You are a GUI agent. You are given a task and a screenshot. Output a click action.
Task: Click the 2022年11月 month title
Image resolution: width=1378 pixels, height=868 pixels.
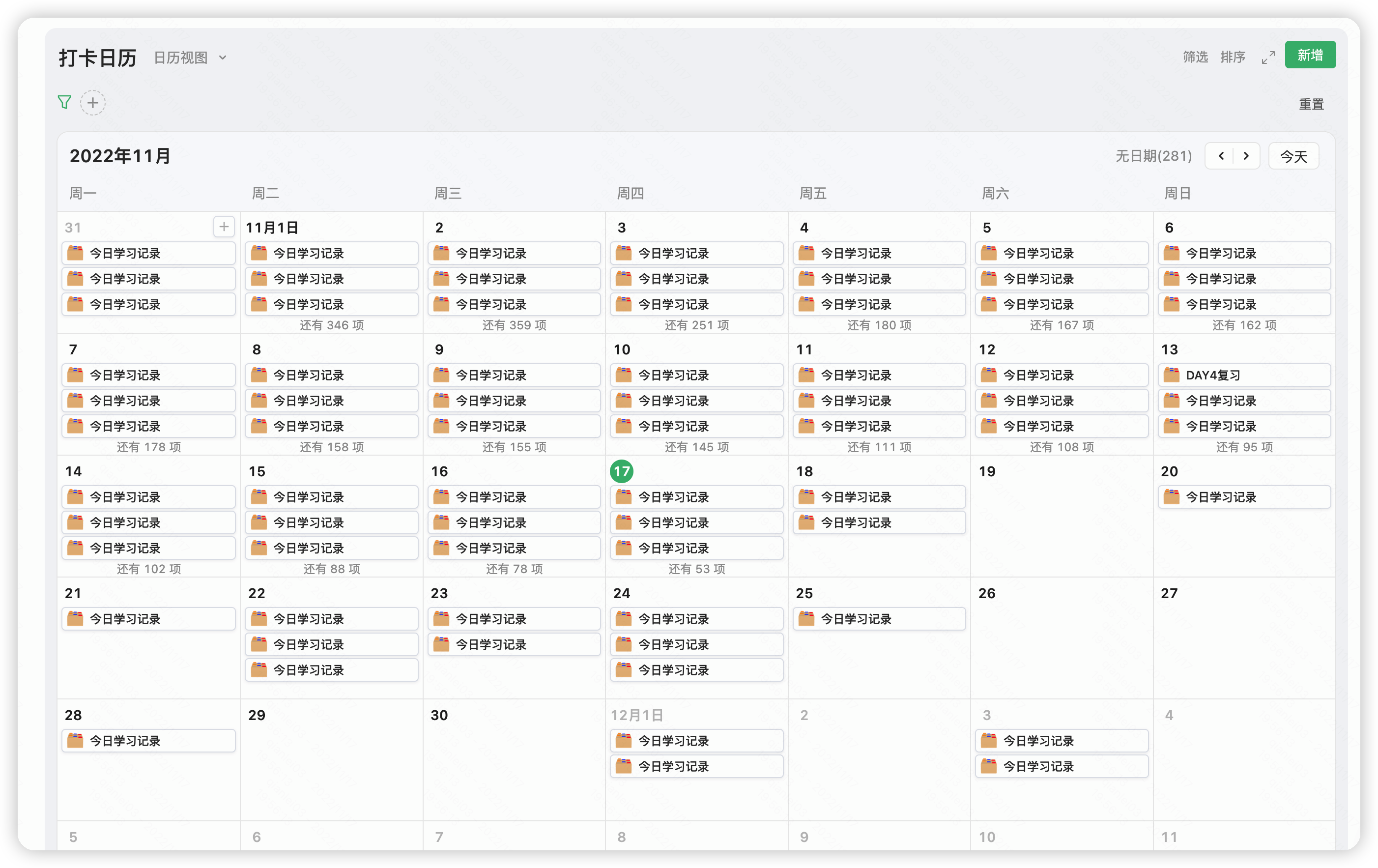point(120,156)
